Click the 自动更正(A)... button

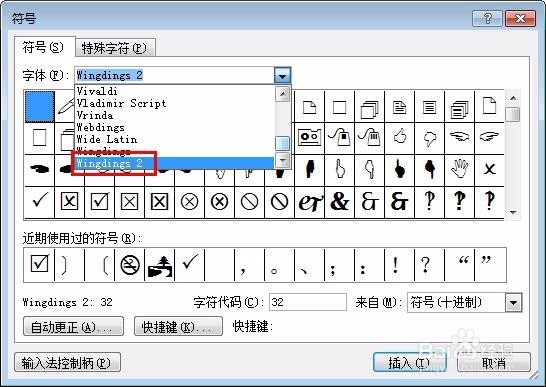coord(73,326)
